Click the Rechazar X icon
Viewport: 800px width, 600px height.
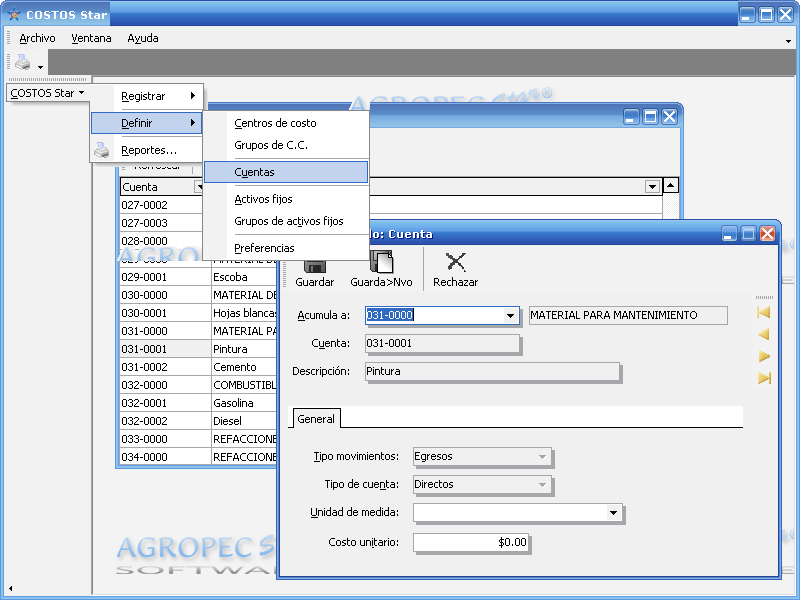point(456,262)
